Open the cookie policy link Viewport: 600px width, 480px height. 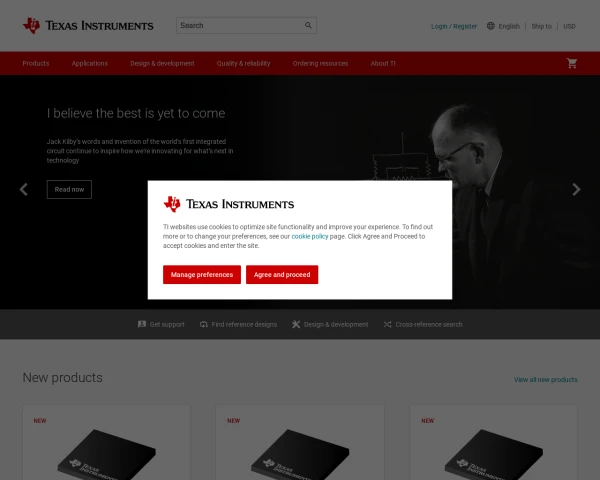(310, 236)
